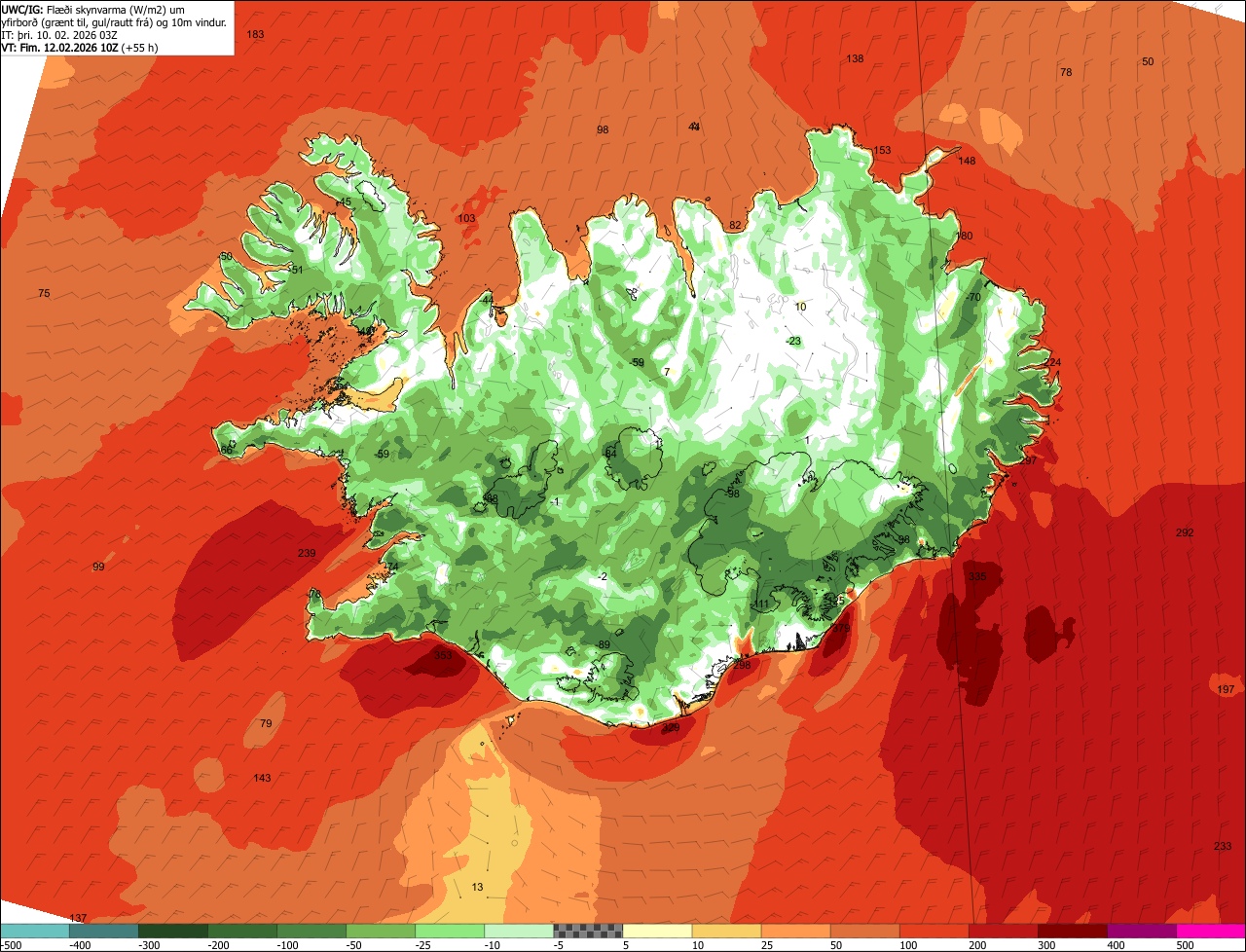The height and width of the screenshot is (952, 1246).
Task: Click the 500 legend label
Action: pos(1184,945)
